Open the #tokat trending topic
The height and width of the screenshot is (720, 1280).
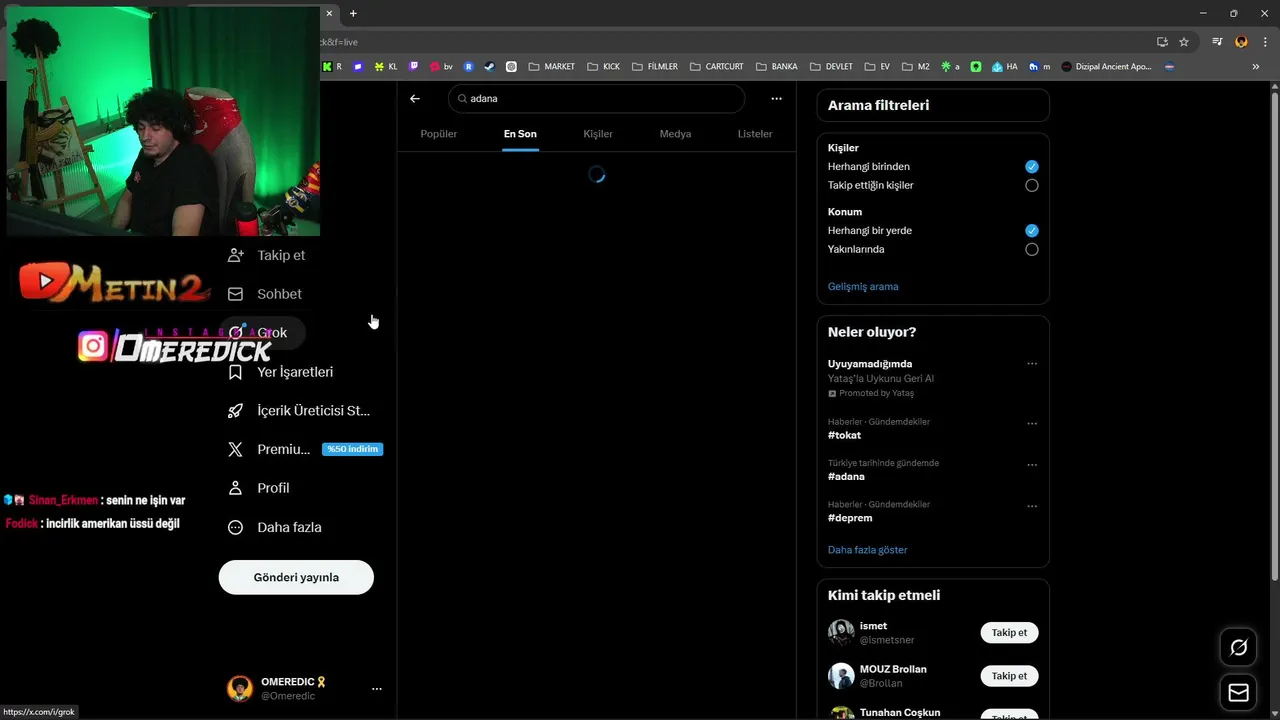pyautogui.click(x=844, y=436)
